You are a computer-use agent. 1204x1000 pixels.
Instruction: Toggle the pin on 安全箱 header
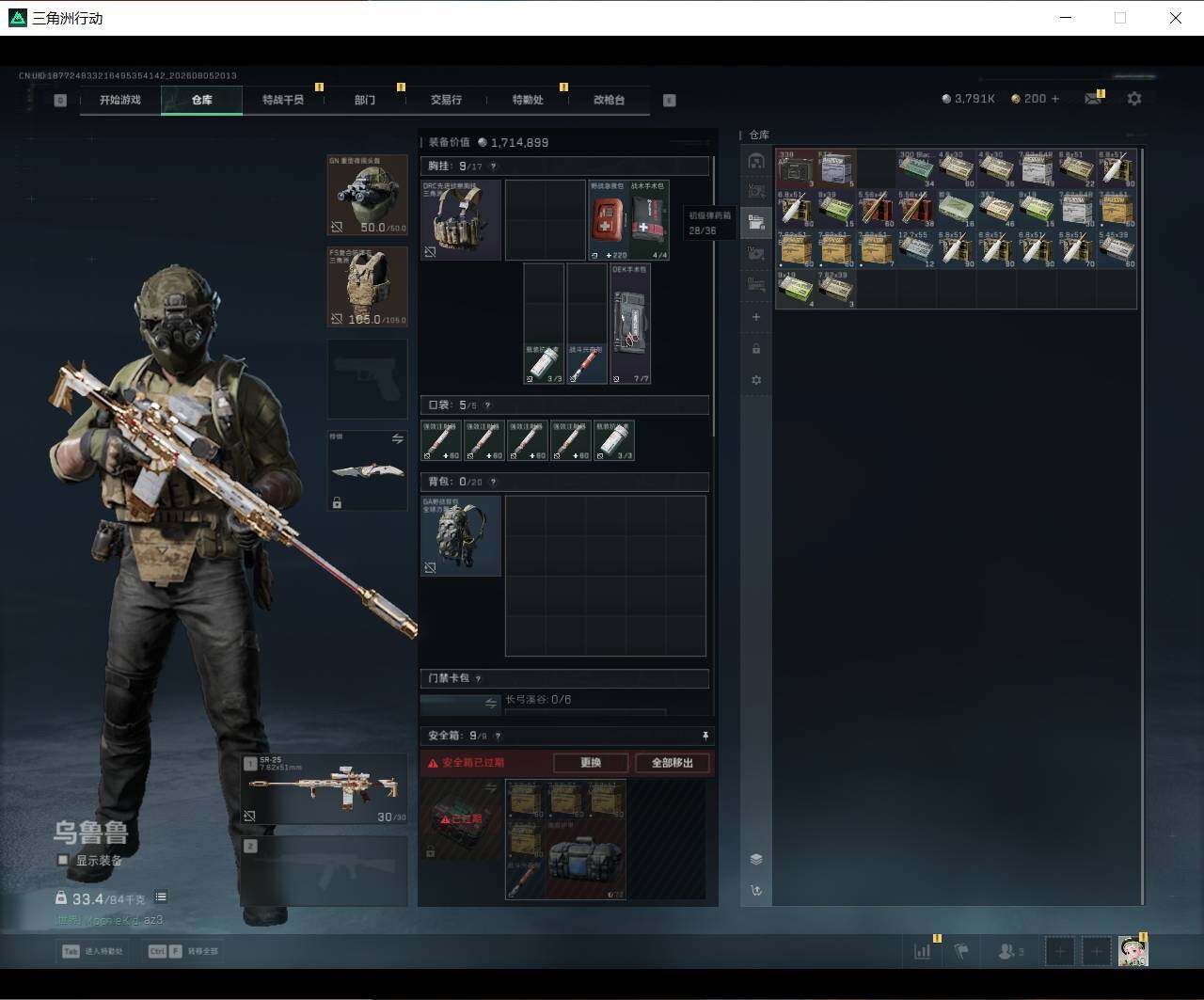[x=705, y=735]
